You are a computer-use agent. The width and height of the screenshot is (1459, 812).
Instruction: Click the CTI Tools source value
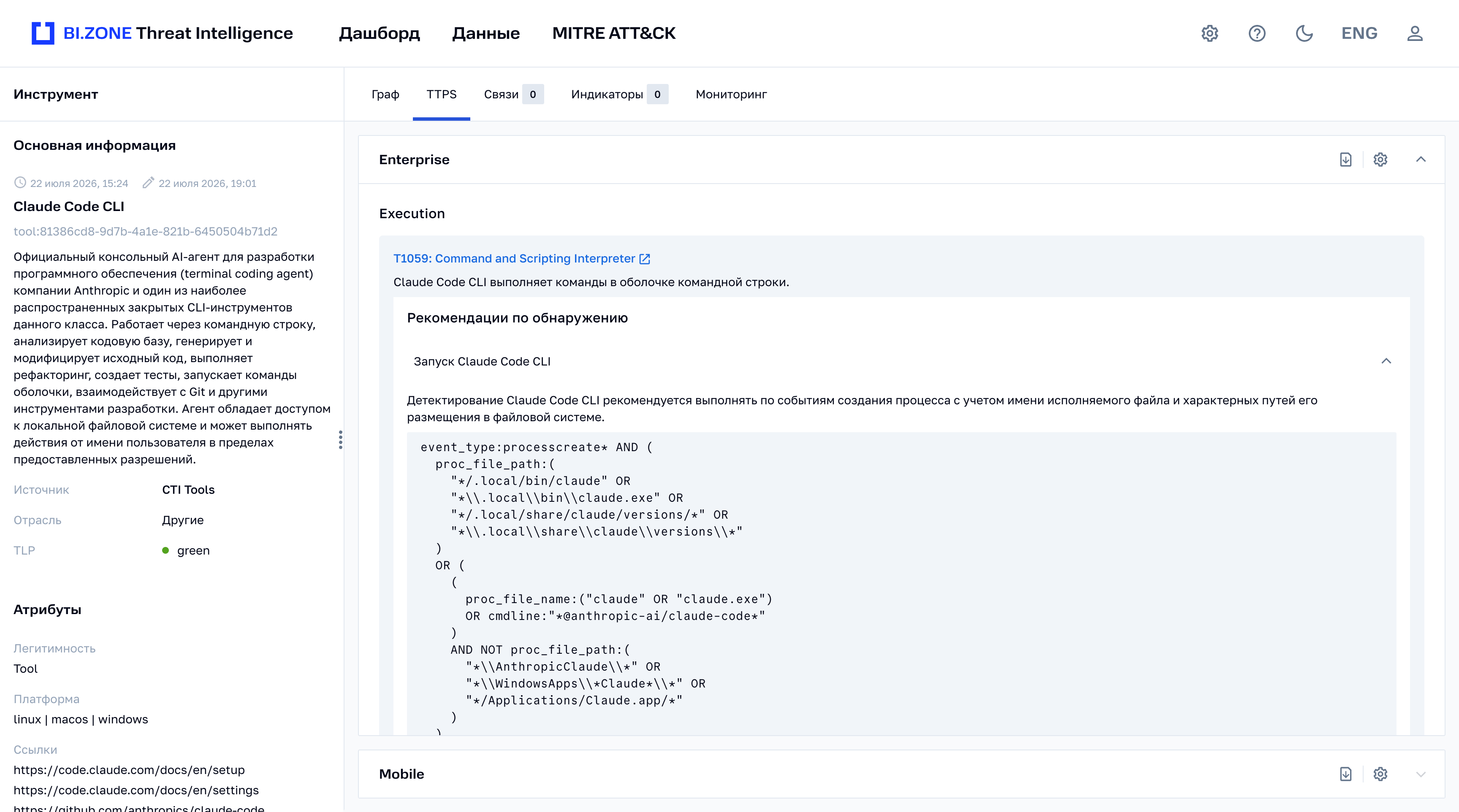[188, 490]
